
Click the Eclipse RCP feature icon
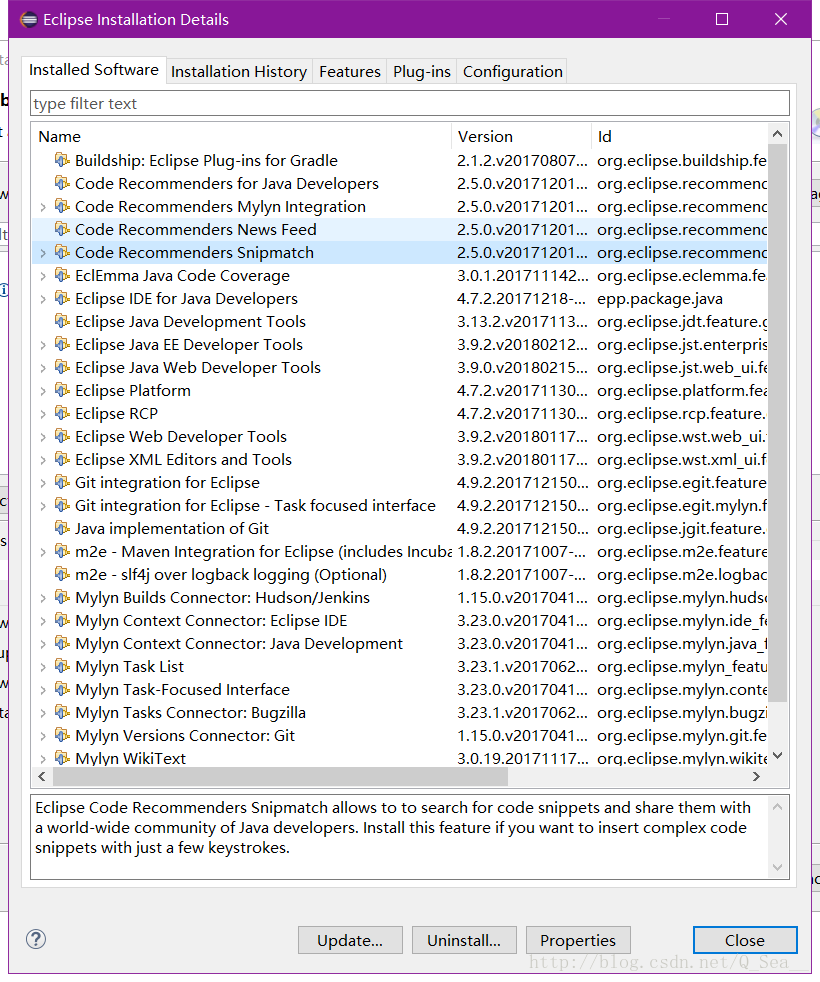tap(62, 413)
